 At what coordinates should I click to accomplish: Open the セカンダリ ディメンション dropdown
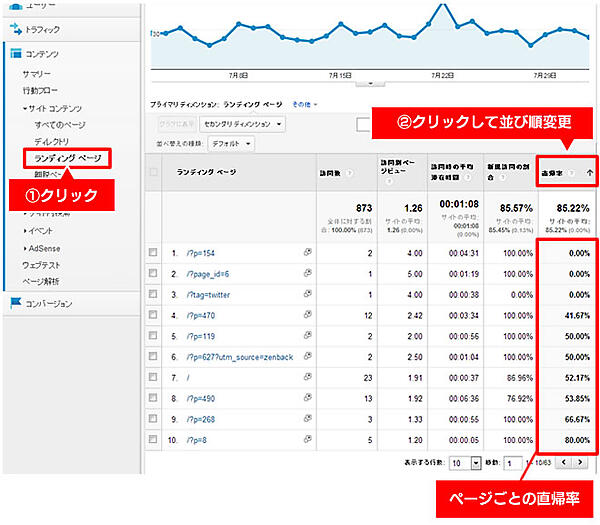coord(241,124)
